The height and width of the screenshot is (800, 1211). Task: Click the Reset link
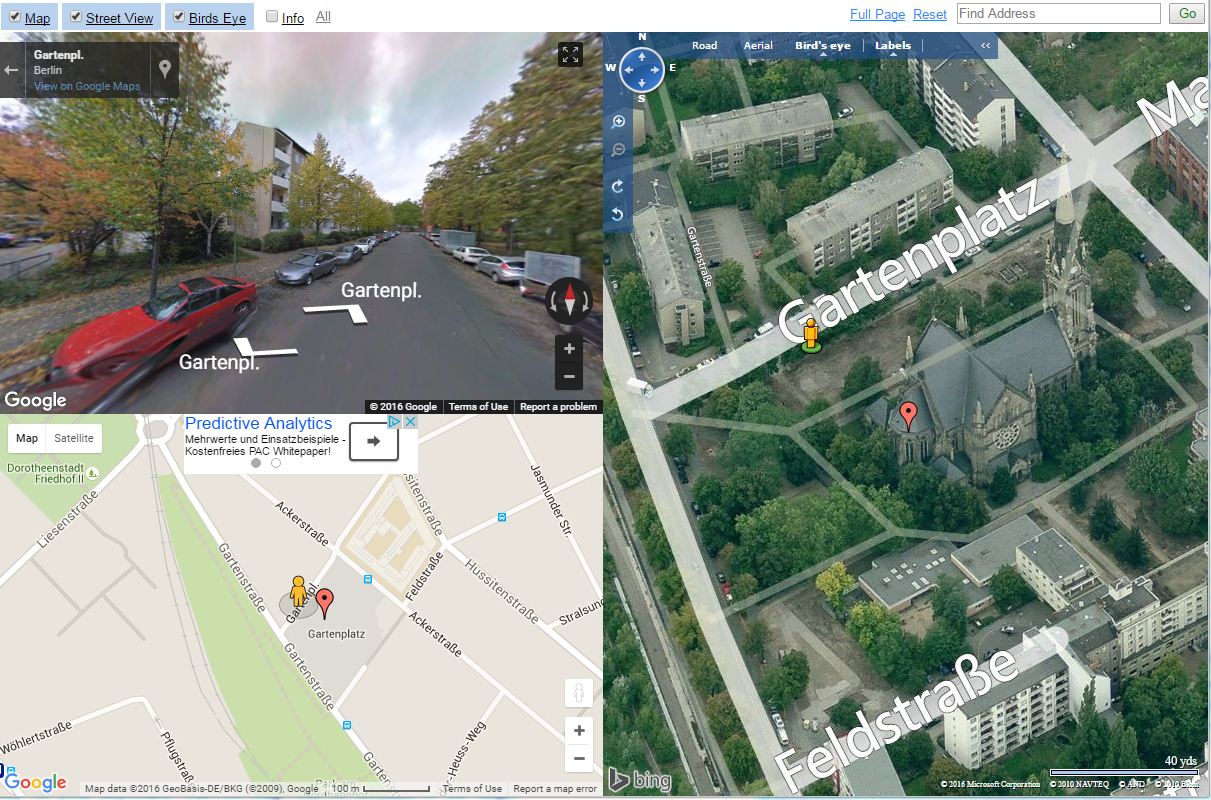click(x=930, y=14)
